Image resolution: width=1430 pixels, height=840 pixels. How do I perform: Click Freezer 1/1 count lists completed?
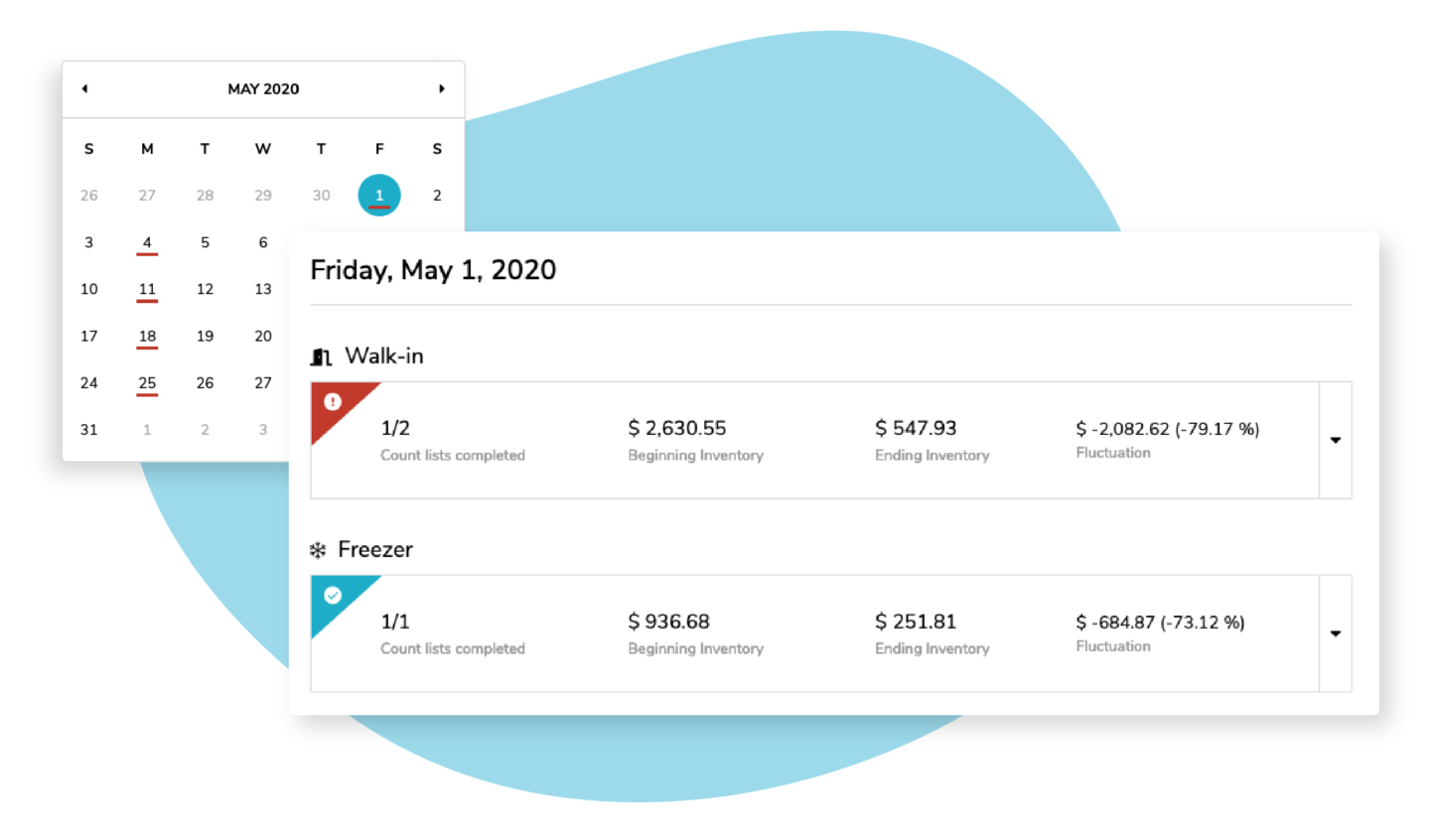(453, 633)
